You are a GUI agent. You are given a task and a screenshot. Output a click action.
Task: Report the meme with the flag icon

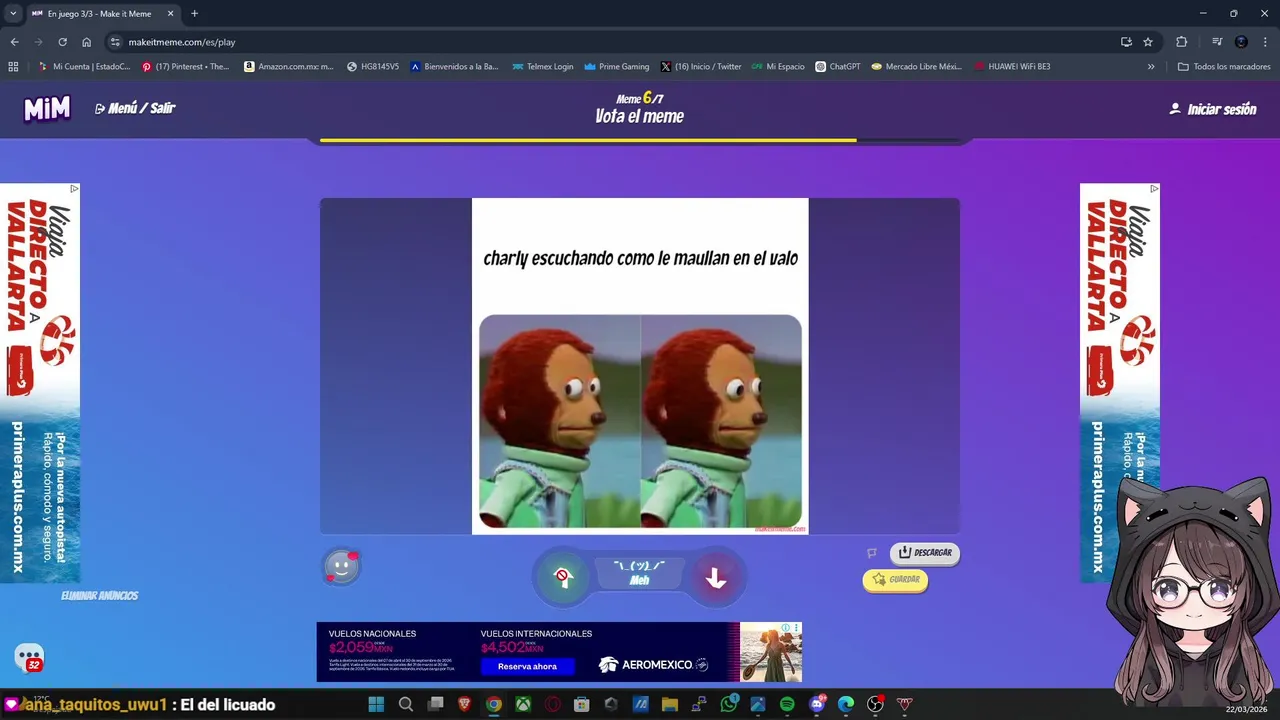click(x=872, y=552)
